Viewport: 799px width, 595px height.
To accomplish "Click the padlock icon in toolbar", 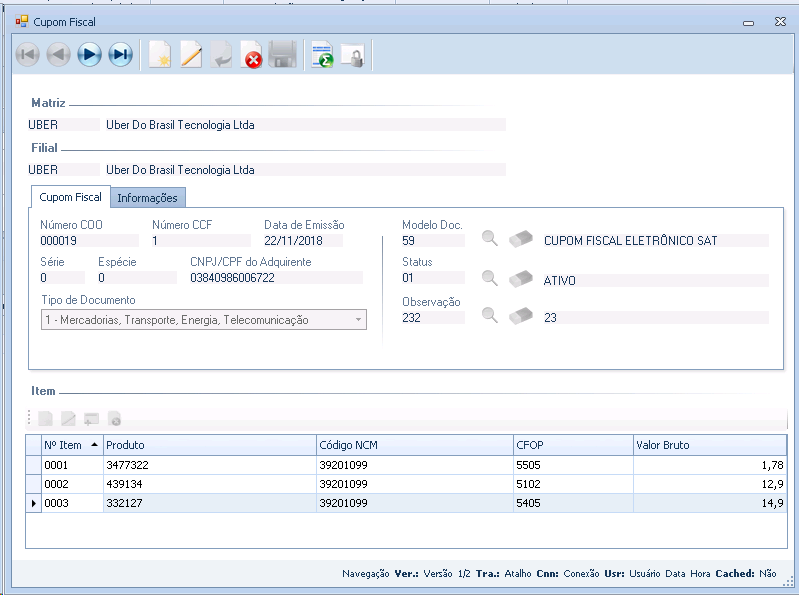I will (352, 56).
